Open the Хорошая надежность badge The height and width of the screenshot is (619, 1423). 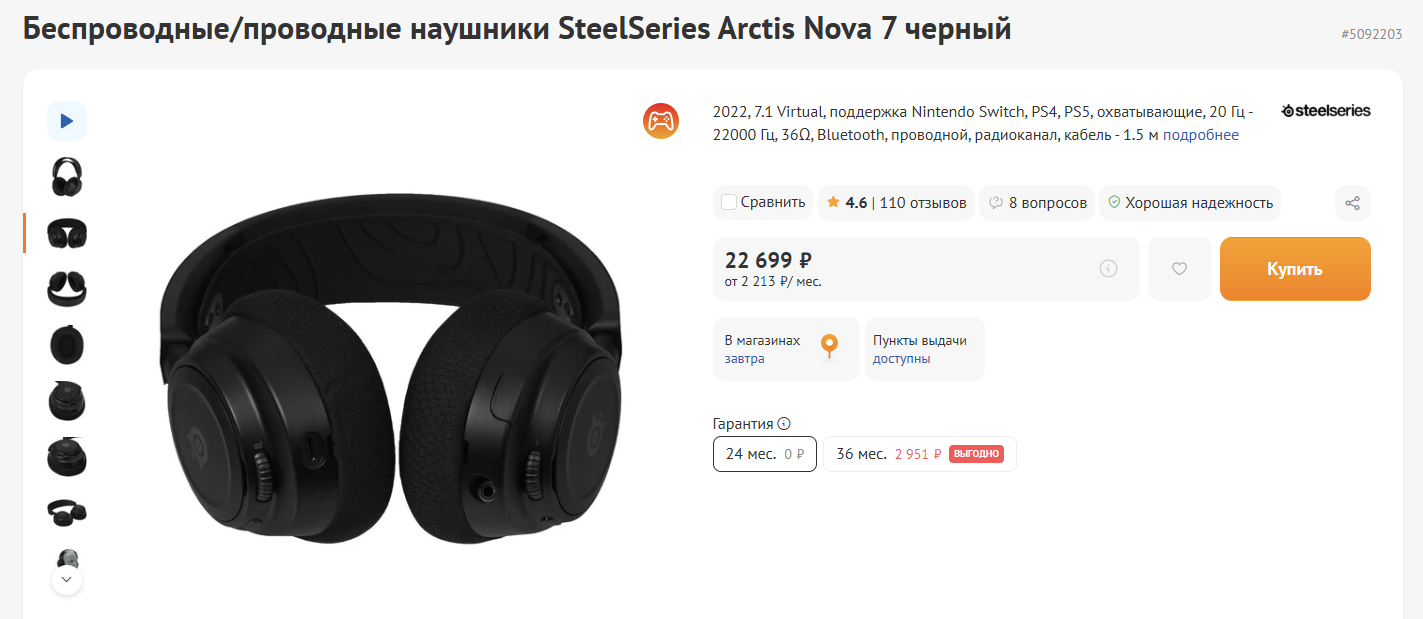1190,203
